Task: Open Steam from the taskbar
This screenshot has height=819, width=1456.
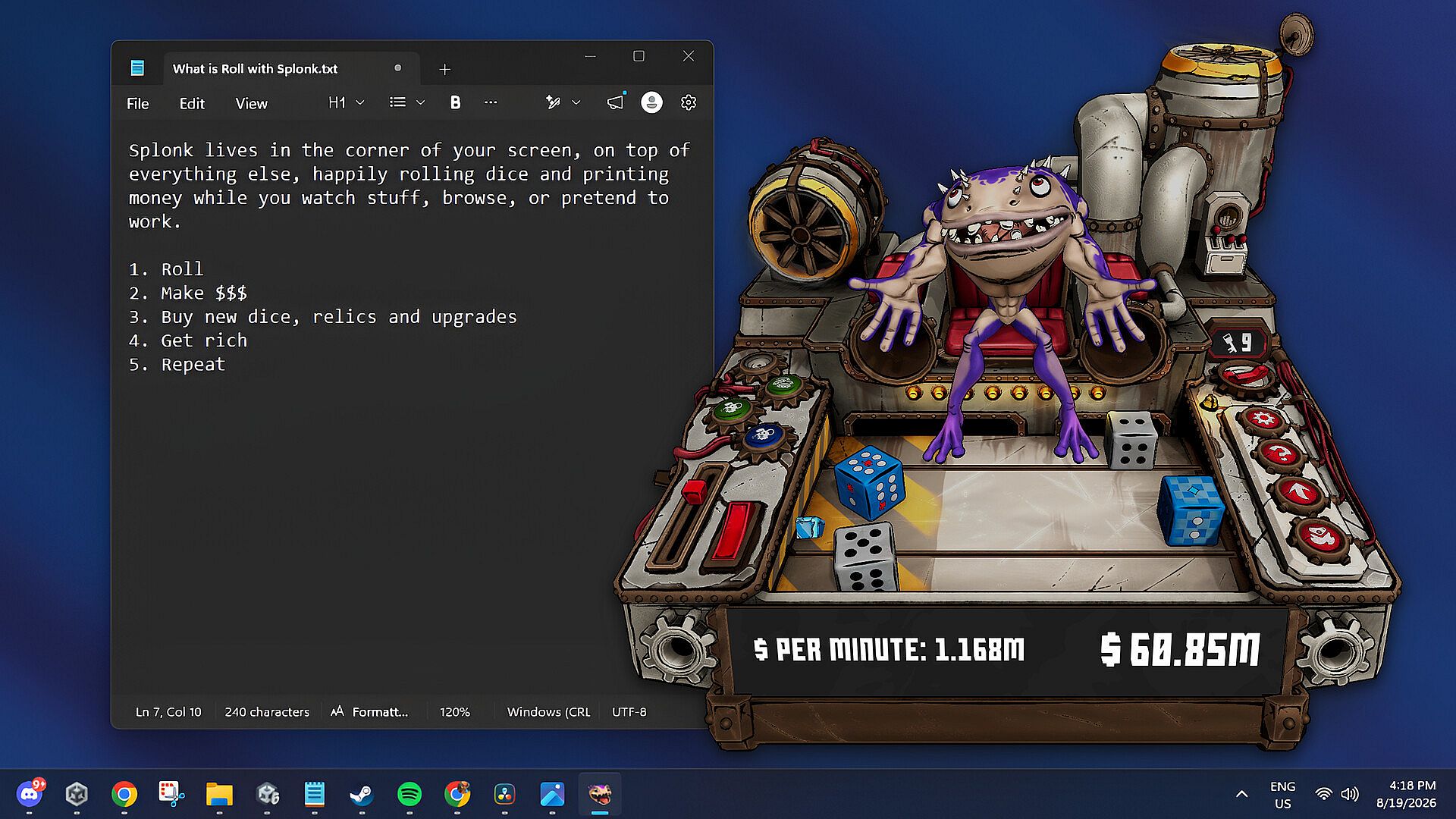Action: (362, 794)
